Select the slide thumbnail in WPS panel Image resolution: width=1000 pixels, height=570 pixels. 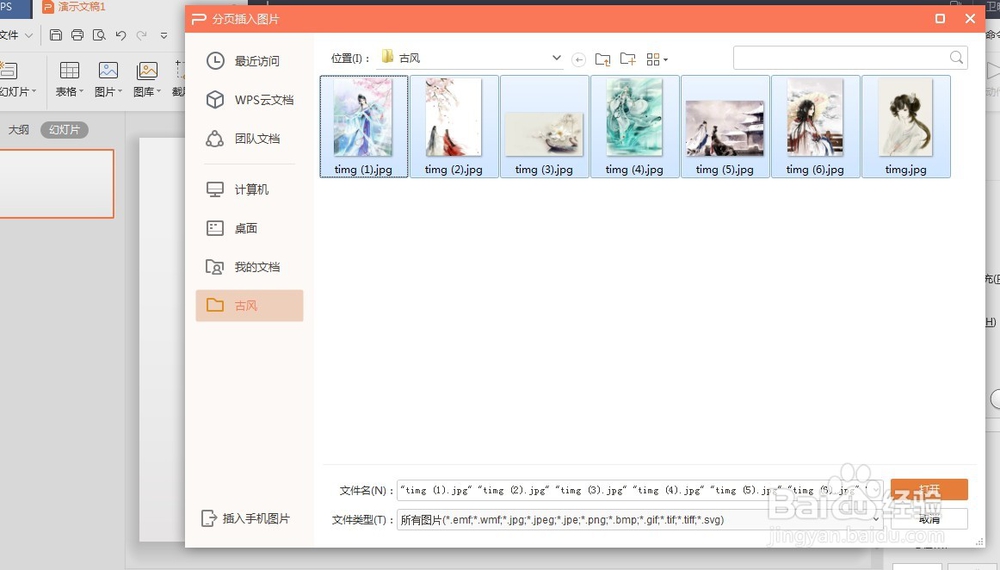pos(56,184)
